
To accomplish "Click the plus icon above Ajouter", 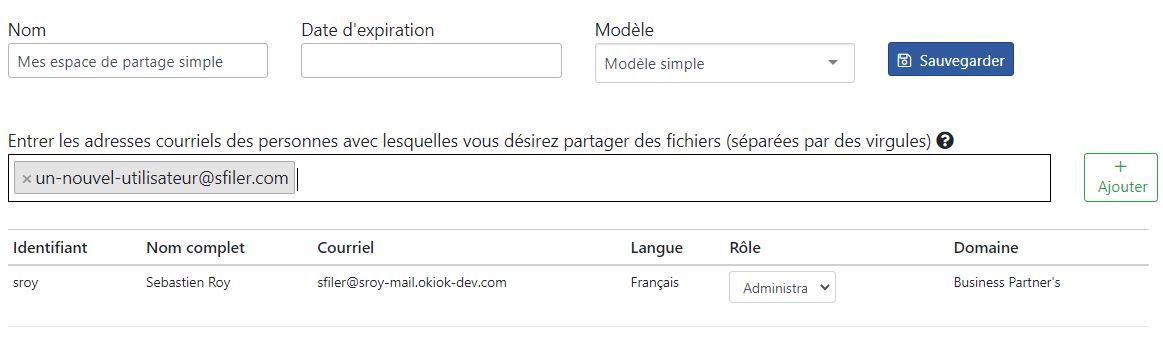I will (1121, 167).
